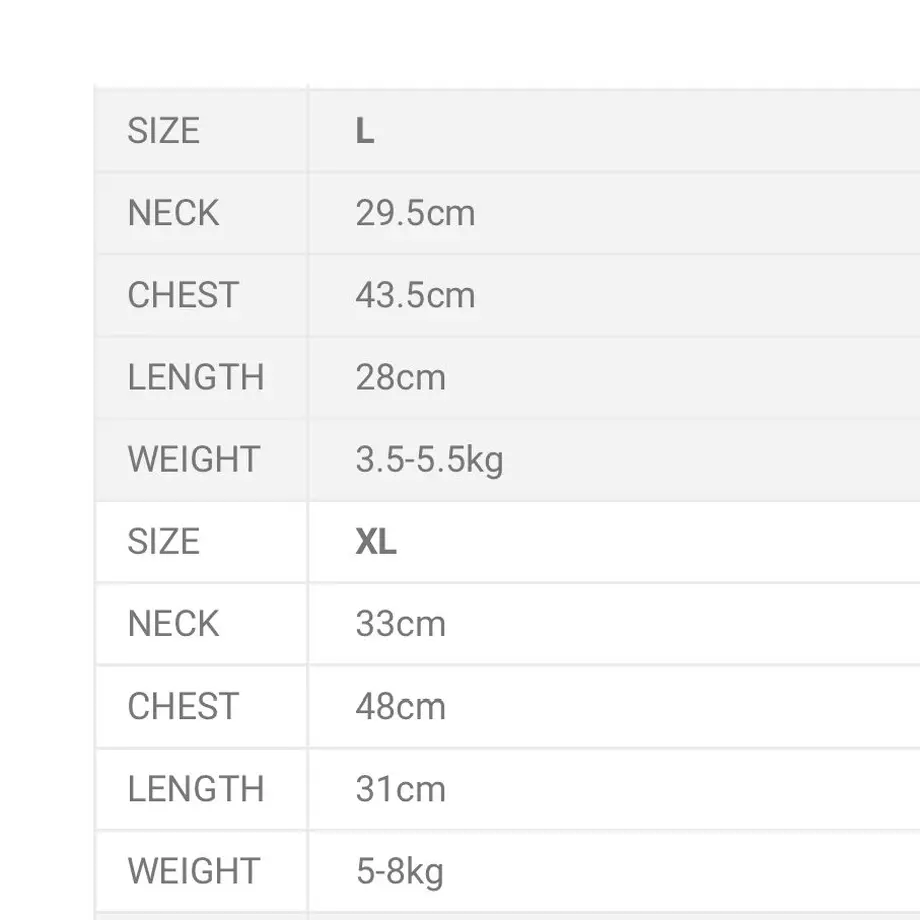This screenshot has height=920, width=920.
Task: Select the NECK label above 29.5cm row
Action: click(173, 212)
